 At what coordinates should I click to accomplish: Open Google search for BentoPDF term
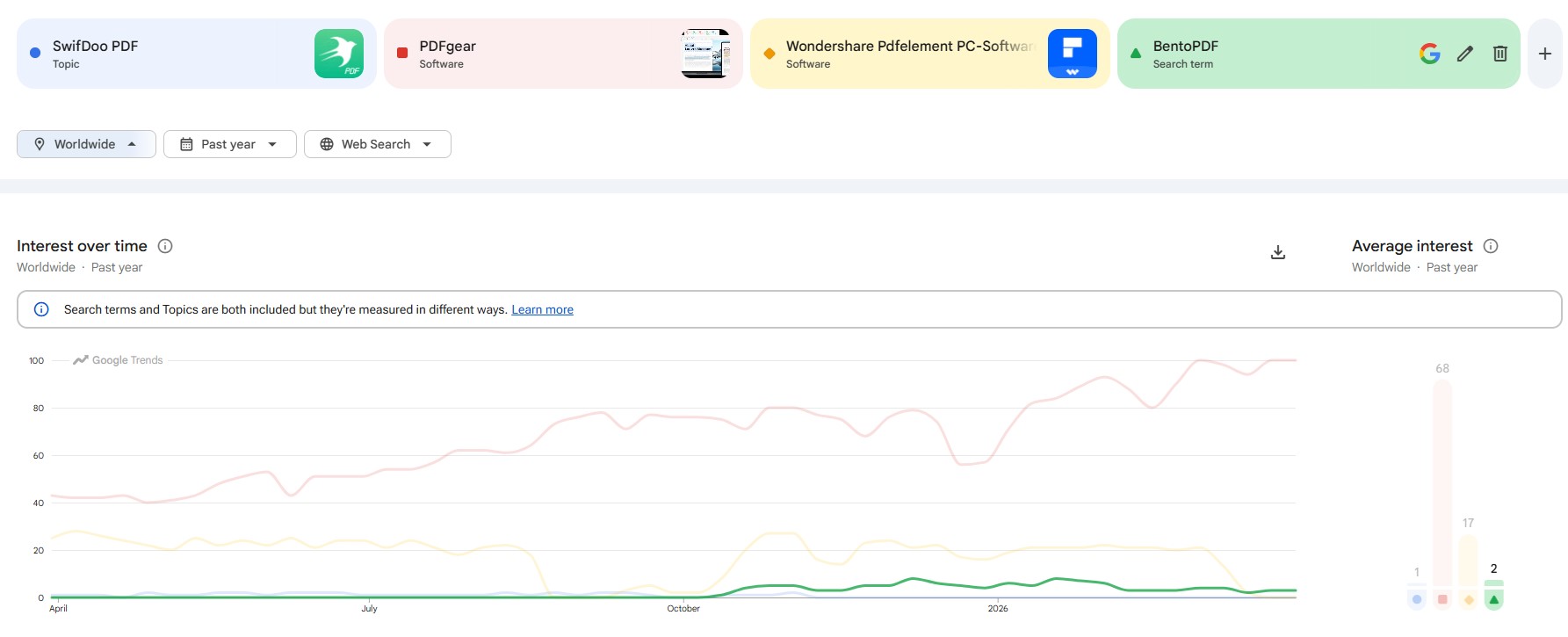coord(1429,54)
